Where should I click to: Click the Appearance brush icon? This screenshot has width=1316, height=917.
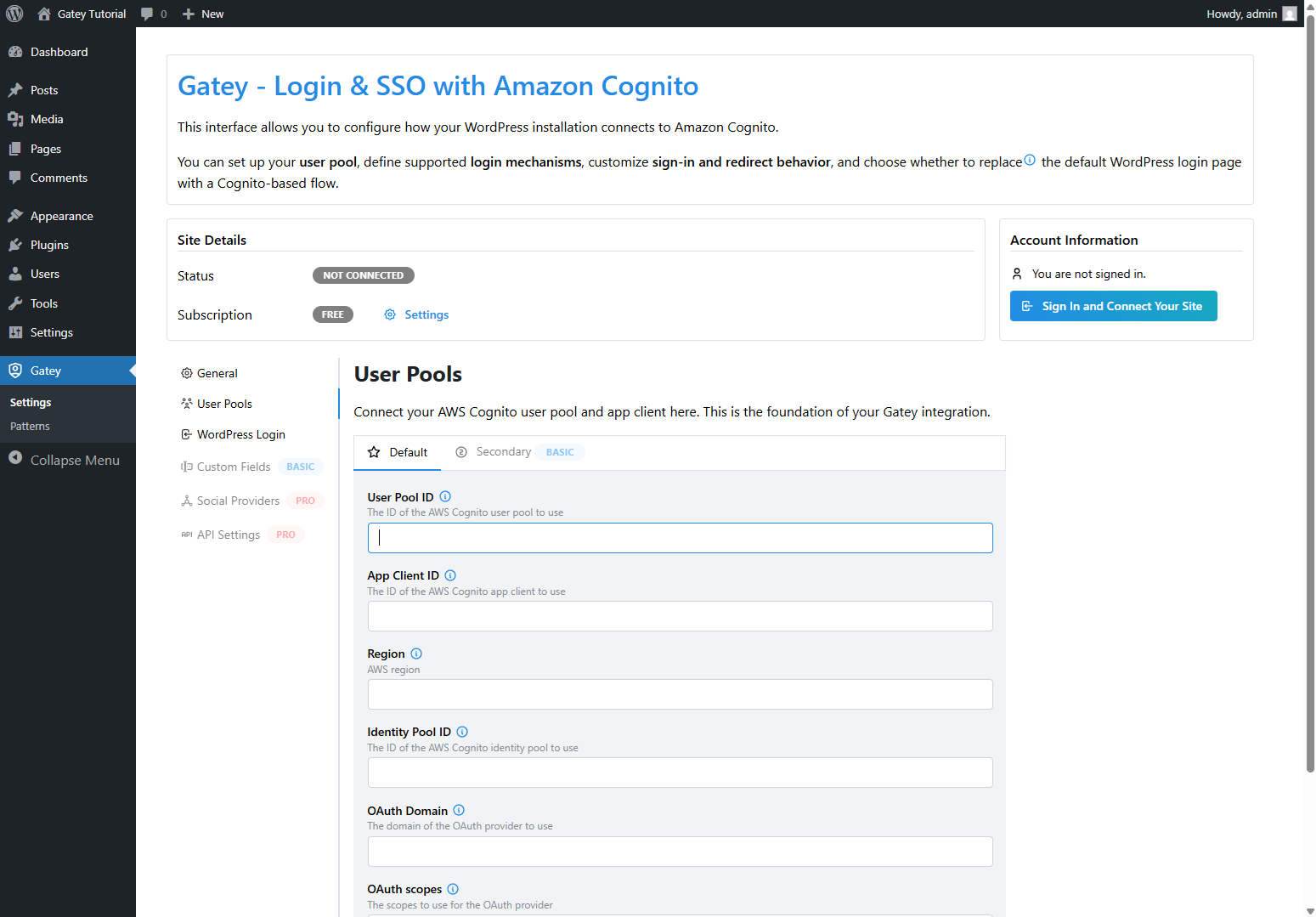tap(15, 216)
